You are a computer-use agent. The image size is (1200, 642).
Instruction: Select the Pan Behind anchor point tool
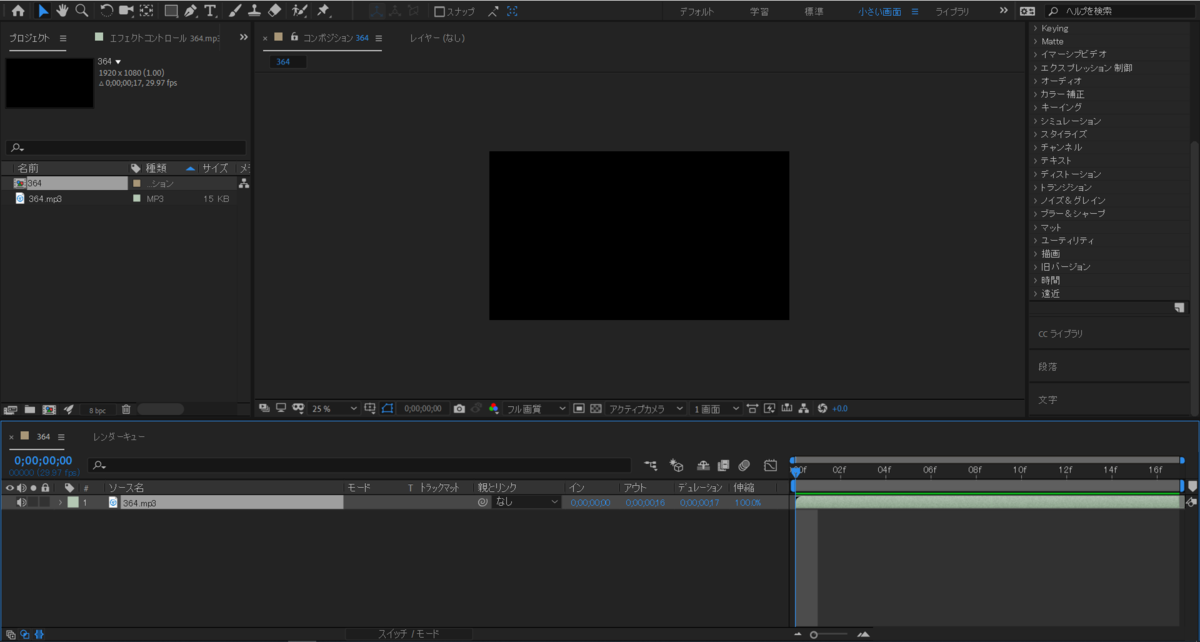147,11
